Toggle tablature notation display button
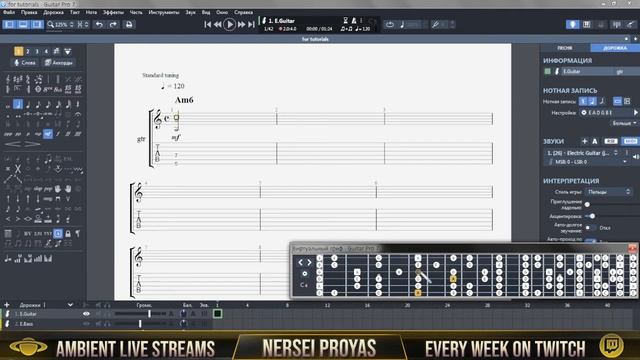The width and height of the screenshot is (640, 360). pyautogui.click(x=592, y=101)
